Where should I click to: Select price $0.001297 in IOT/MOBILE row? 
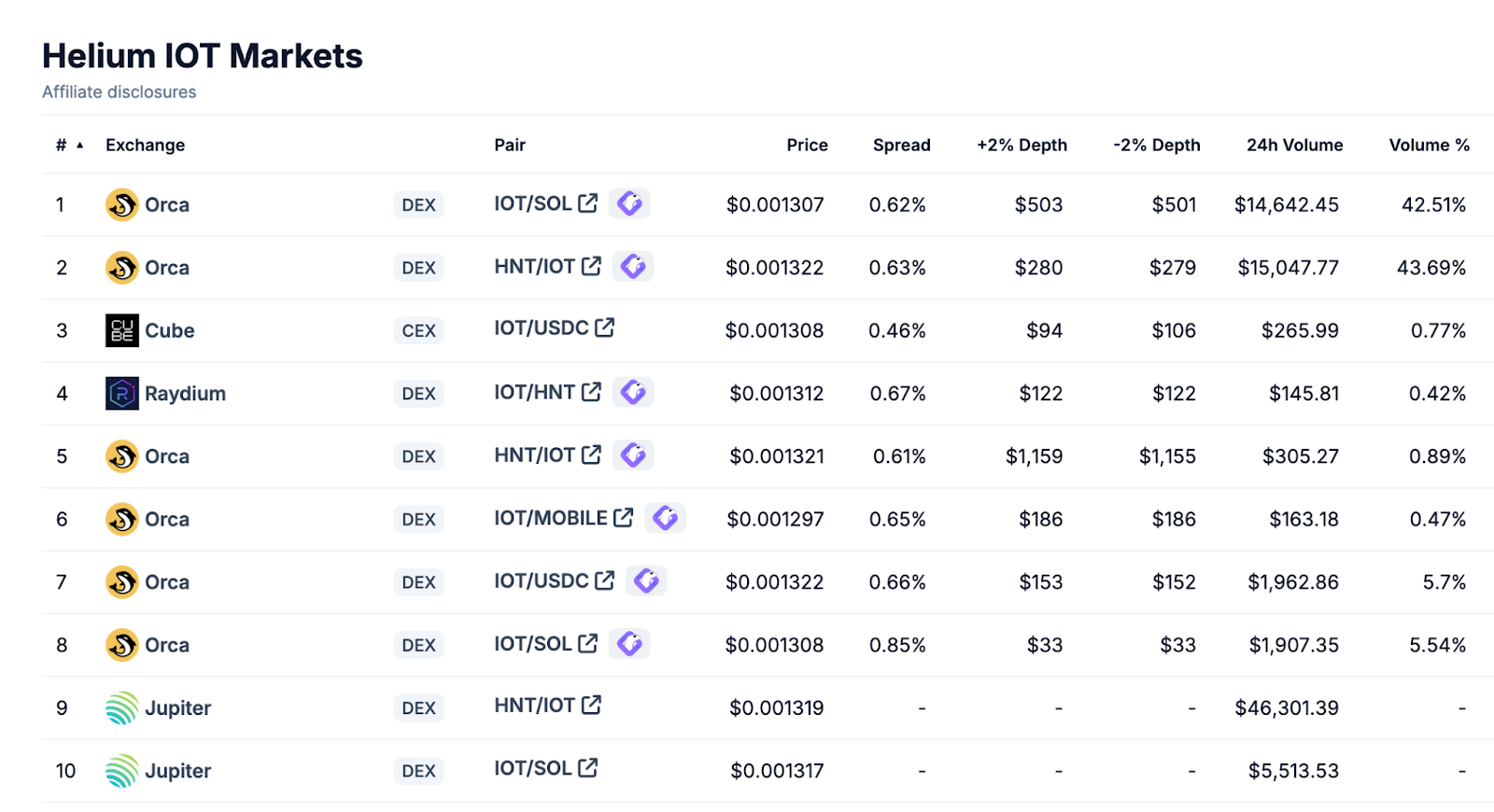[775, 519]
